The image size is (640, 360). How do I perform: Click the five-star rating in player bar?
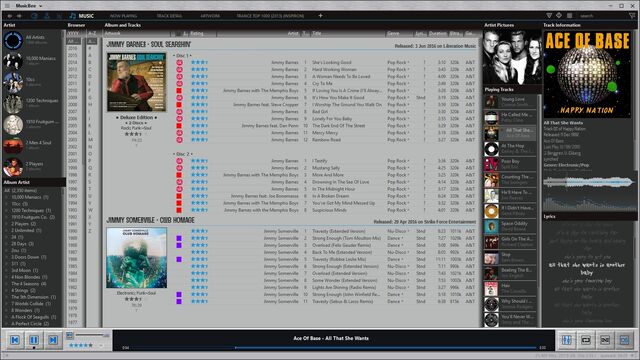click(x=80, y=345)
